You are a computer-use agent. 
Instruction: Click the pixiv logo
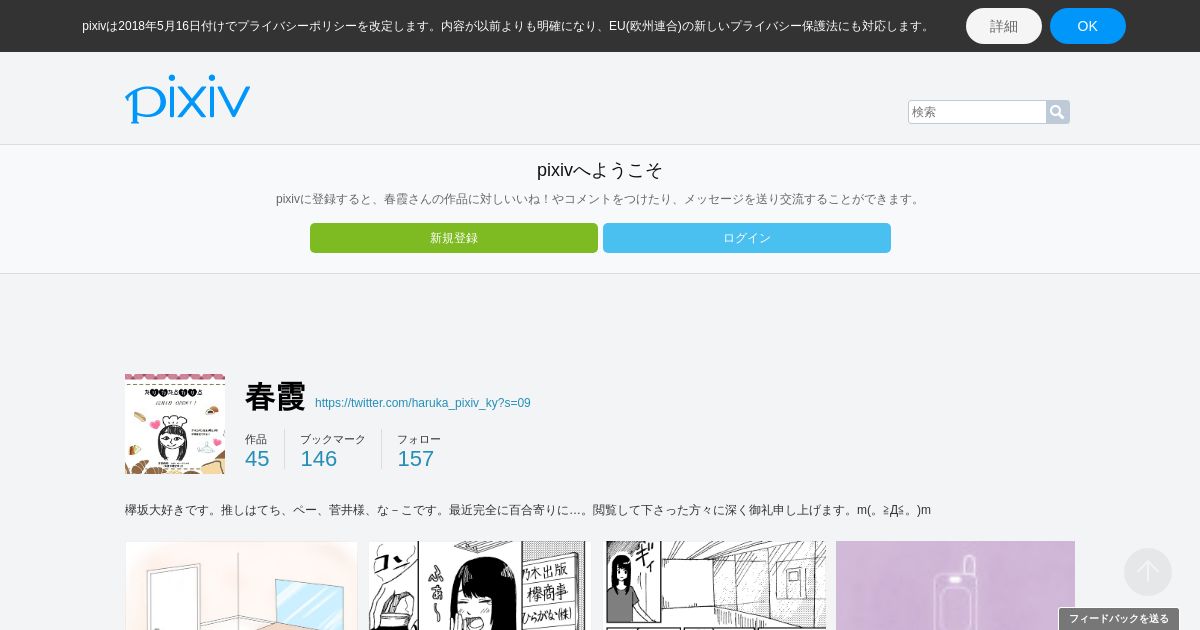187,99
